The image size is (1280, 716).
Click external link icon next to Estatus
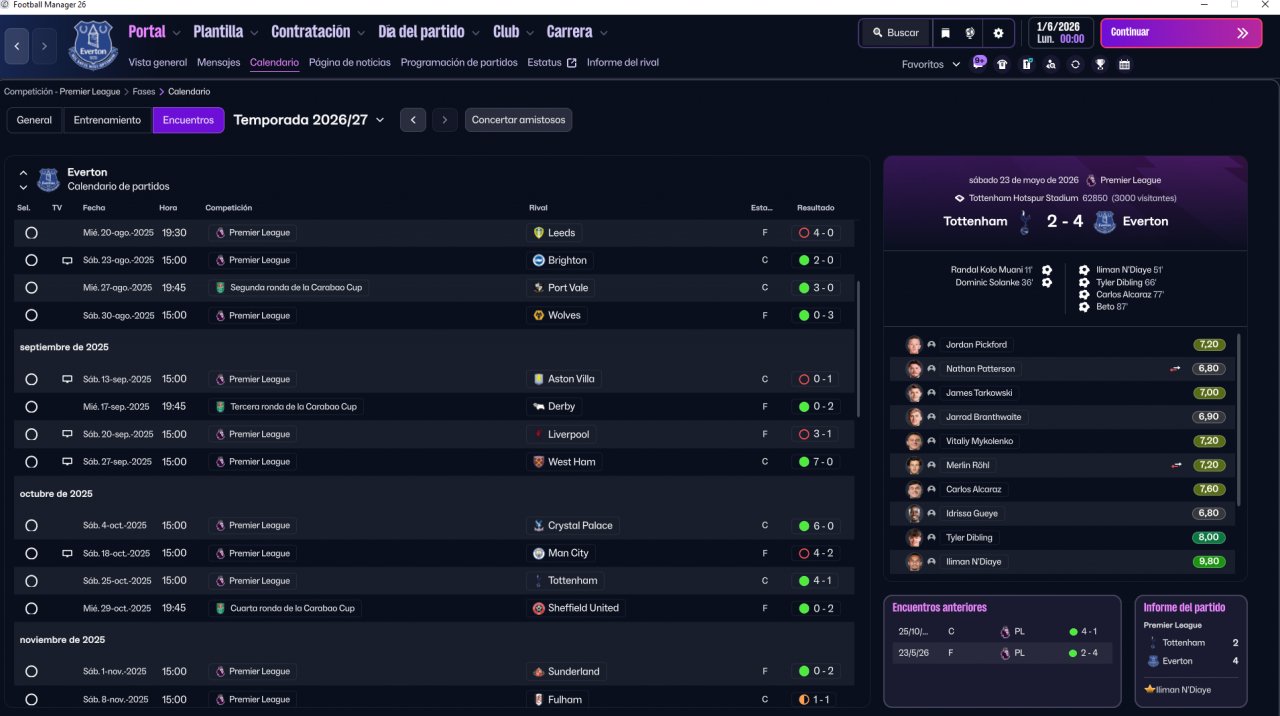(x=572, y=63)
